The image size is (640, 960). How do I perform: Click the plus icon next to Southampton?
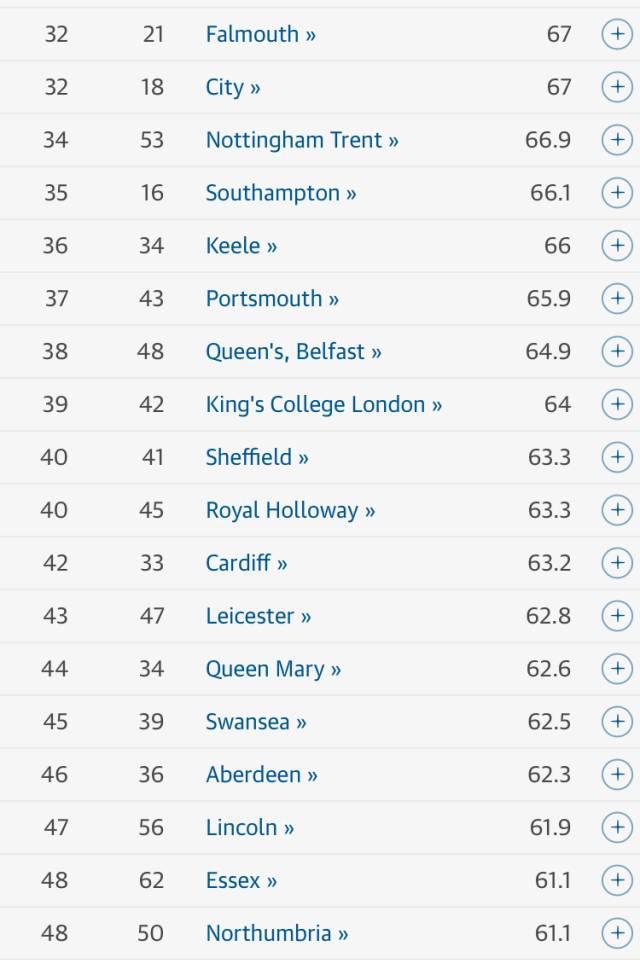coord(616,193)
